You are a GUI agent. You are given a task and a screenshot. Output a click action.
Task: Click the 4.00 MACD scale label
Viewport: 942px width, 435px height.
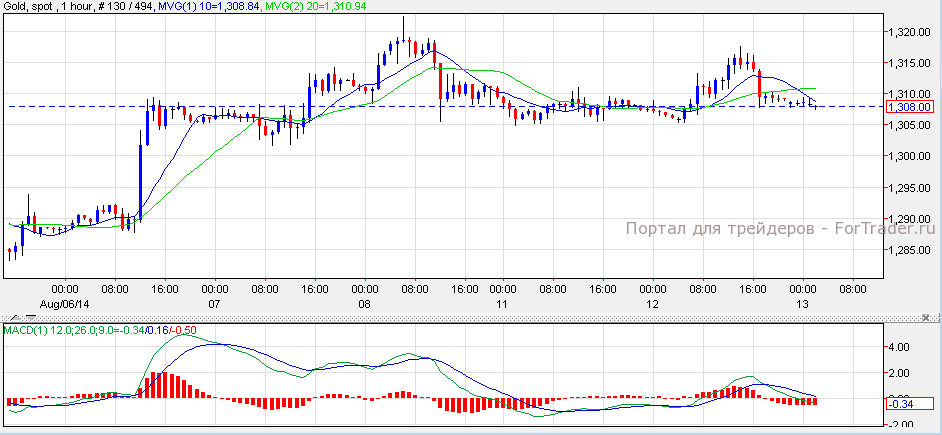click(x=900, y=347)
